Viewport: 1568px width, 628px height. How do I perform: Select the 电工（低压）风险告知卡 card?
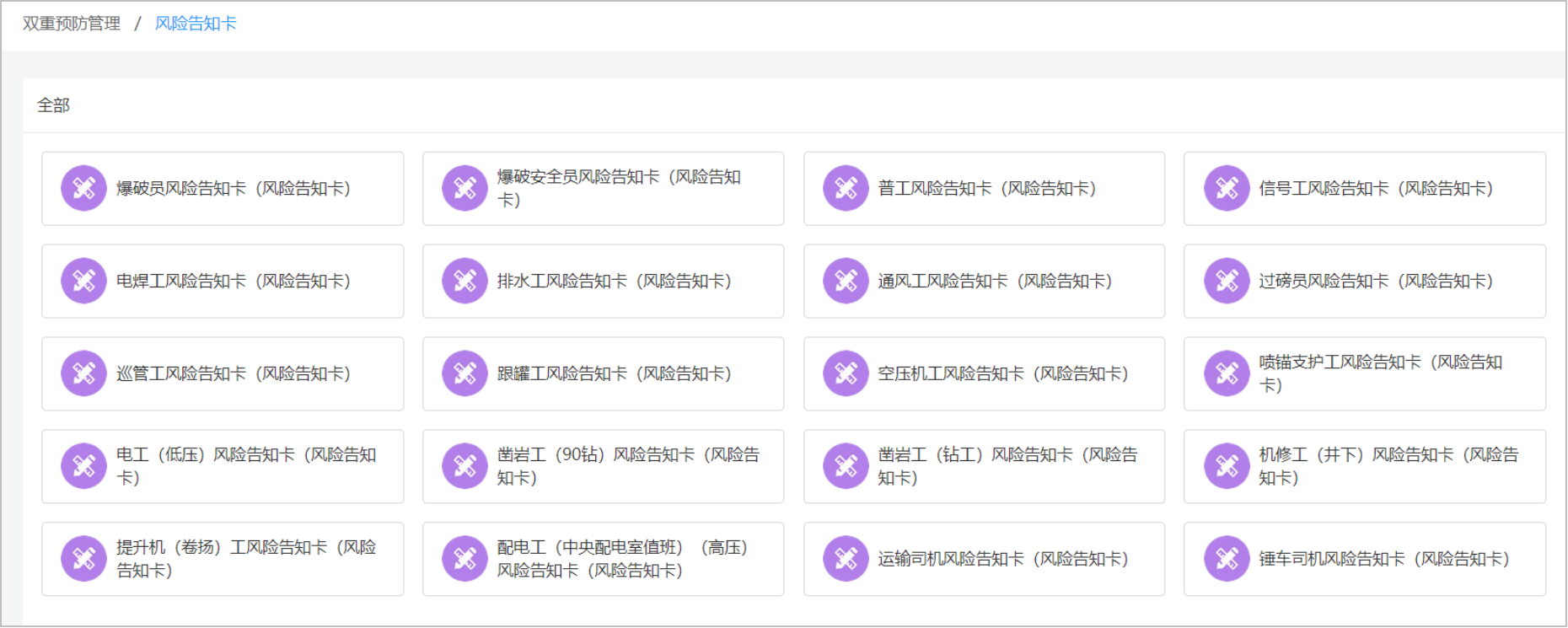(246, 466)
